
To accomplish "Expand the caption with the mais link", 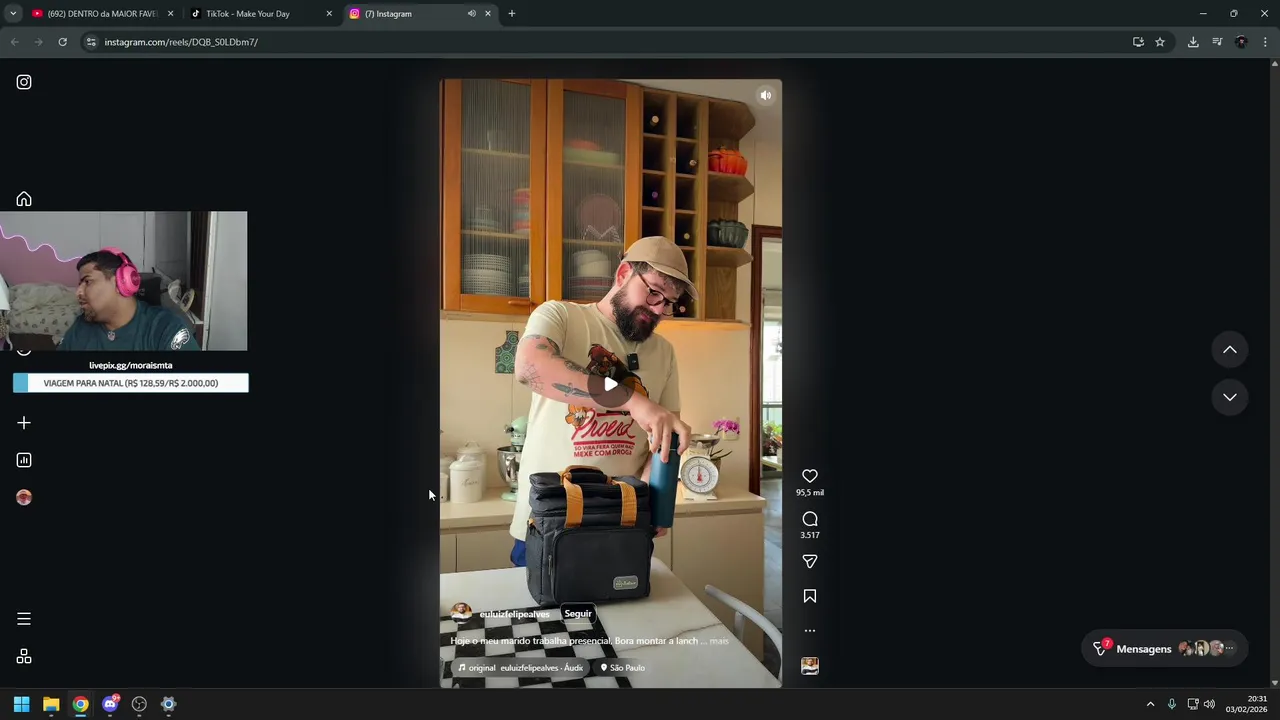I will (719, 641).
